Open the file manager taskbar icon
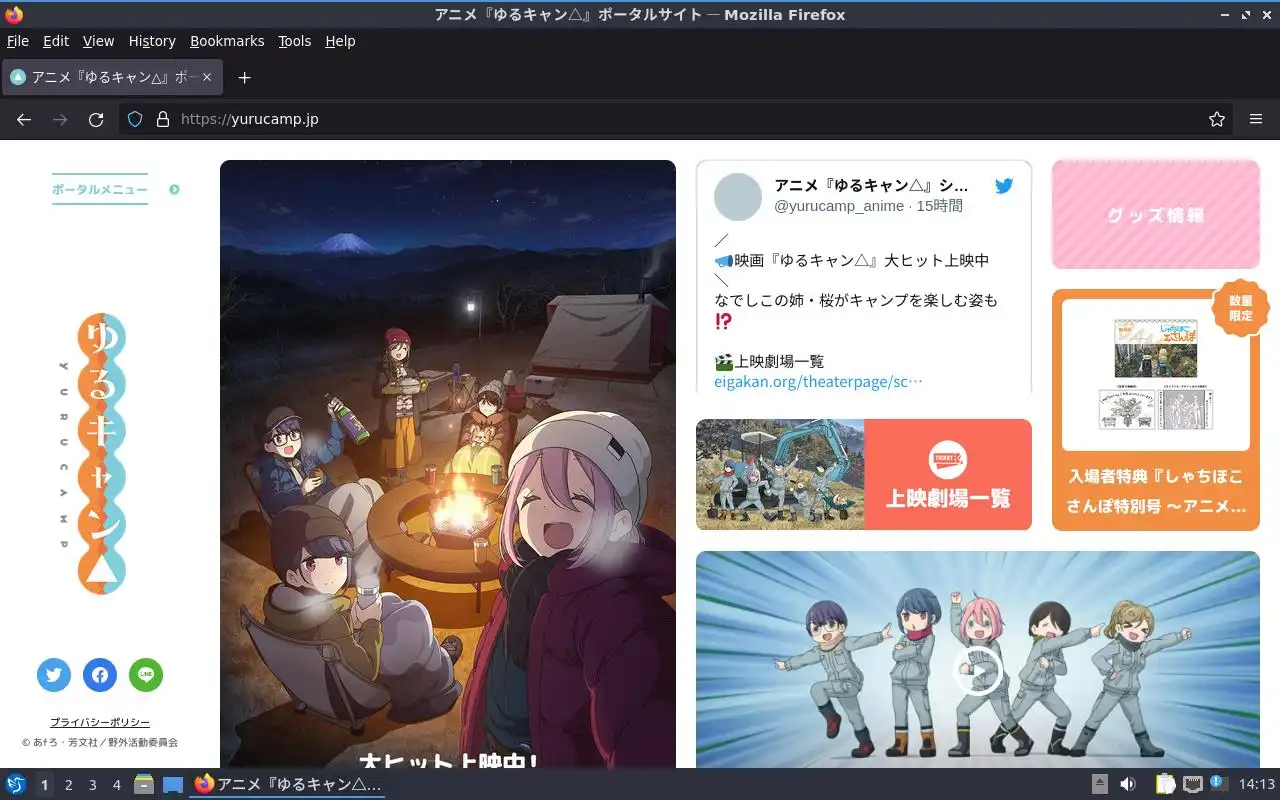 coord(144,784)
